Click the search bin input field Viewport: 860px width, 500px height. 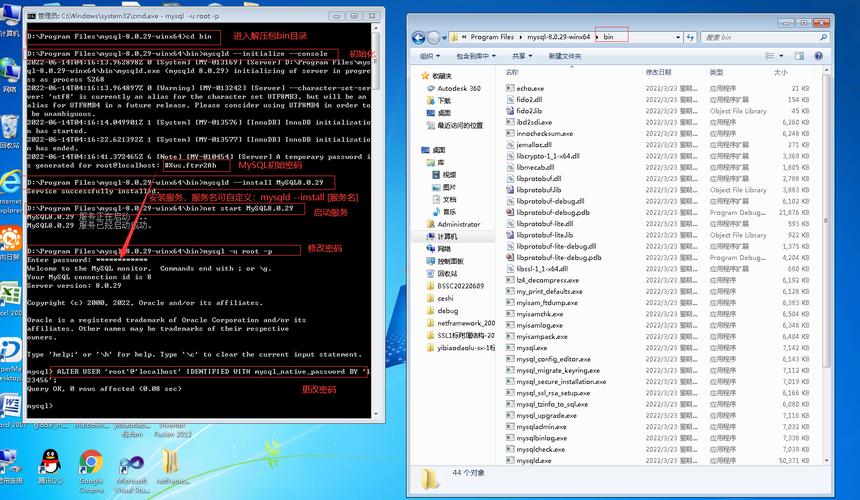(764, 37)
